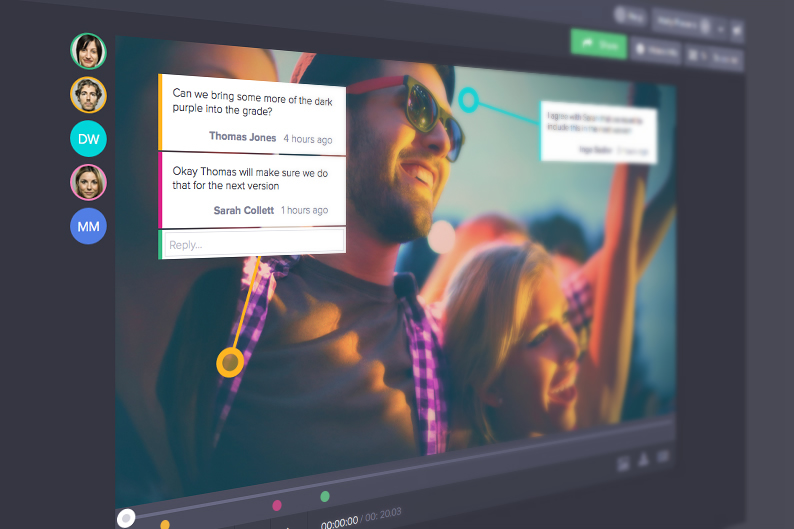Screen dimensions: 794x529
Task: Select the orange annotation pin on the video
Action: point(230,362)
